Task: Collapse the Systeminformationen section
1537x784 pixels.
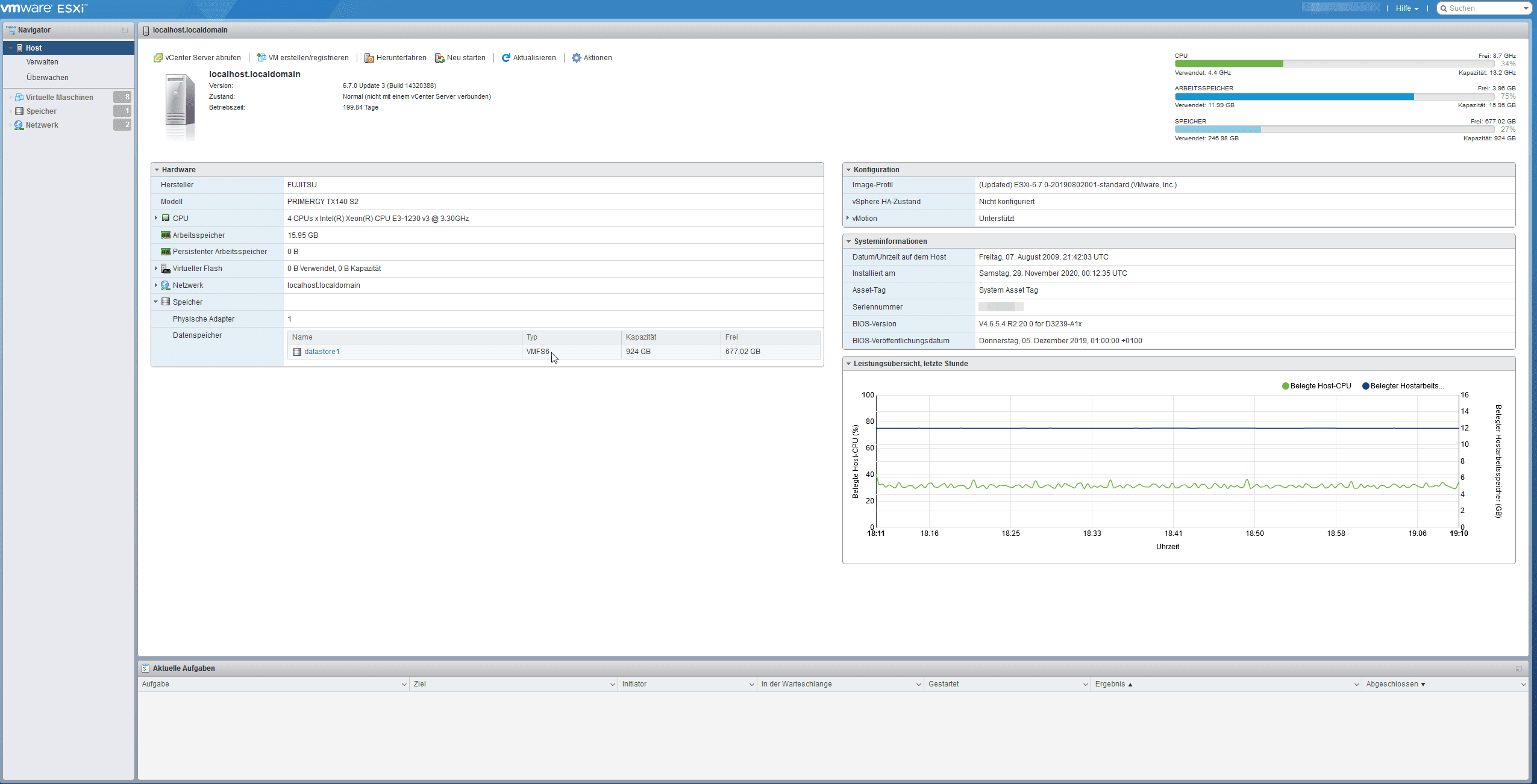Action: 848,241
